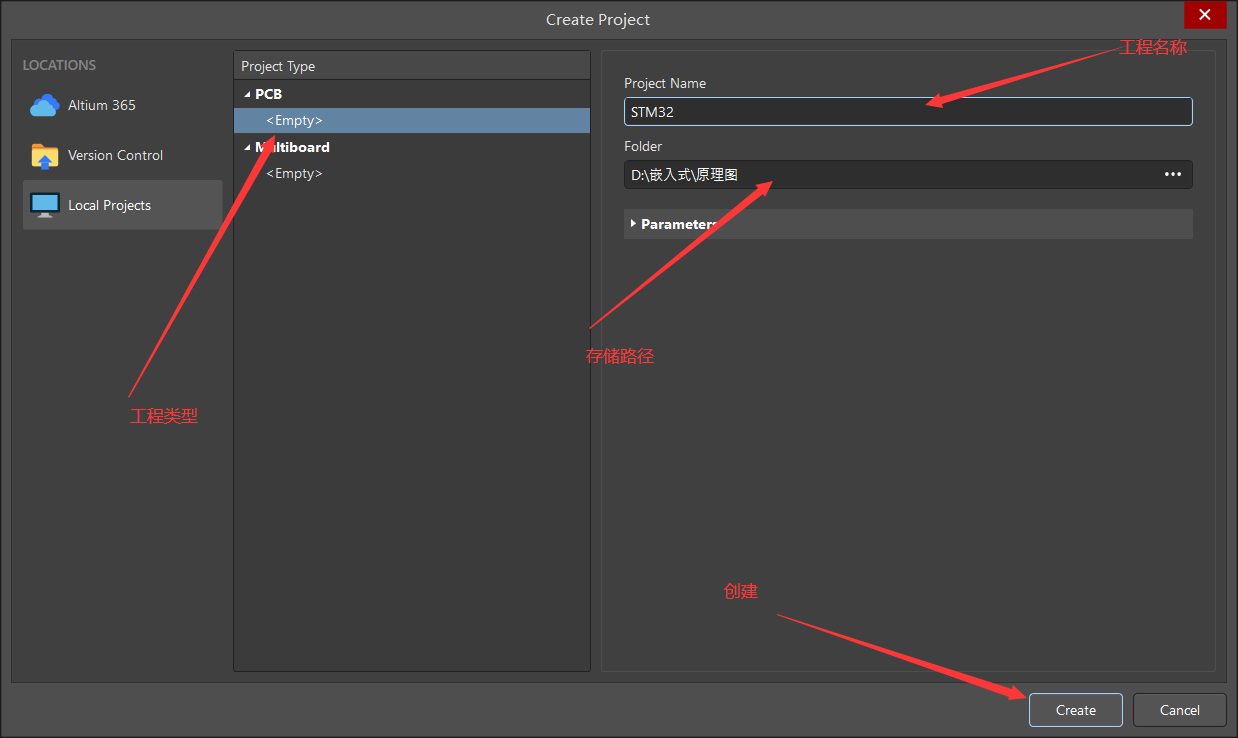This screenshot has height=738, width=1238.
Task: Close the Create Project dialog
Action: (x=1205, y=15)
